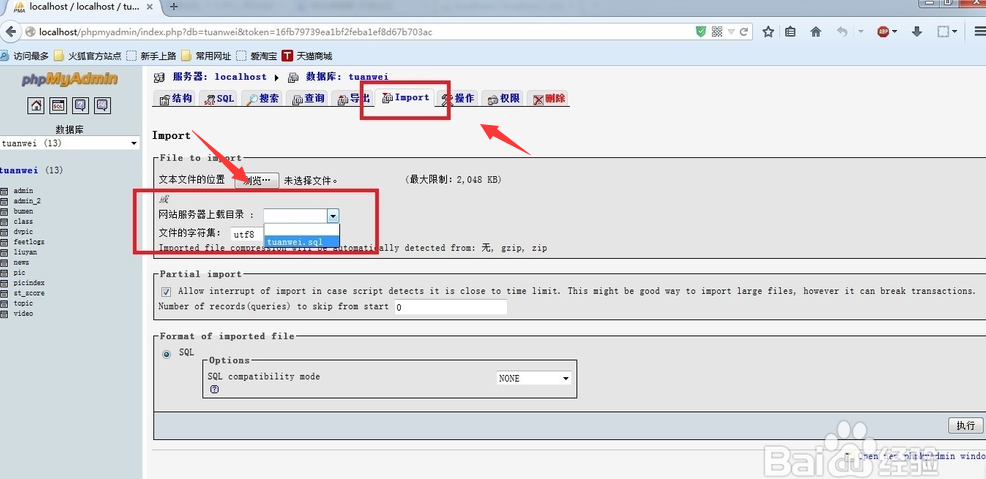Switch to the SQL tab
Viewport: 986px width, 479px height.
(218, 99)
